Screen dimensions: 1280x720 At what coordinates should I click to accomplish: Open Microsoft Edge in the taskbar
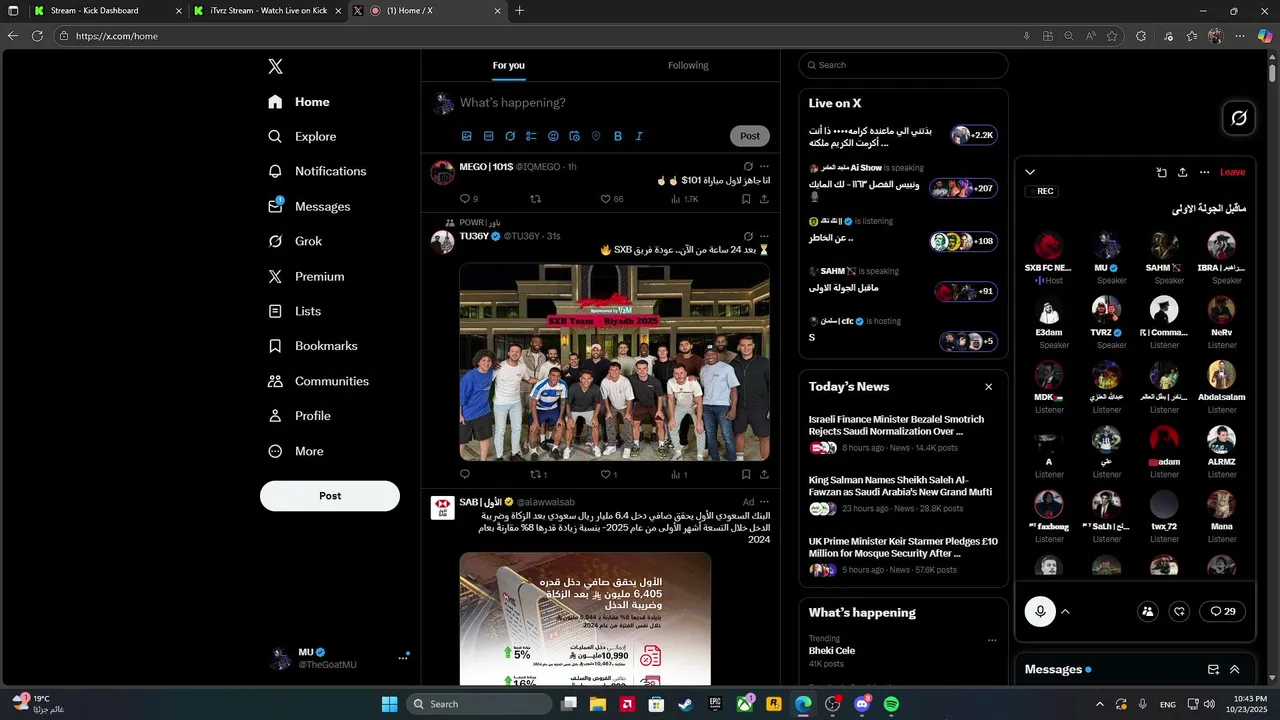(803, 704)
